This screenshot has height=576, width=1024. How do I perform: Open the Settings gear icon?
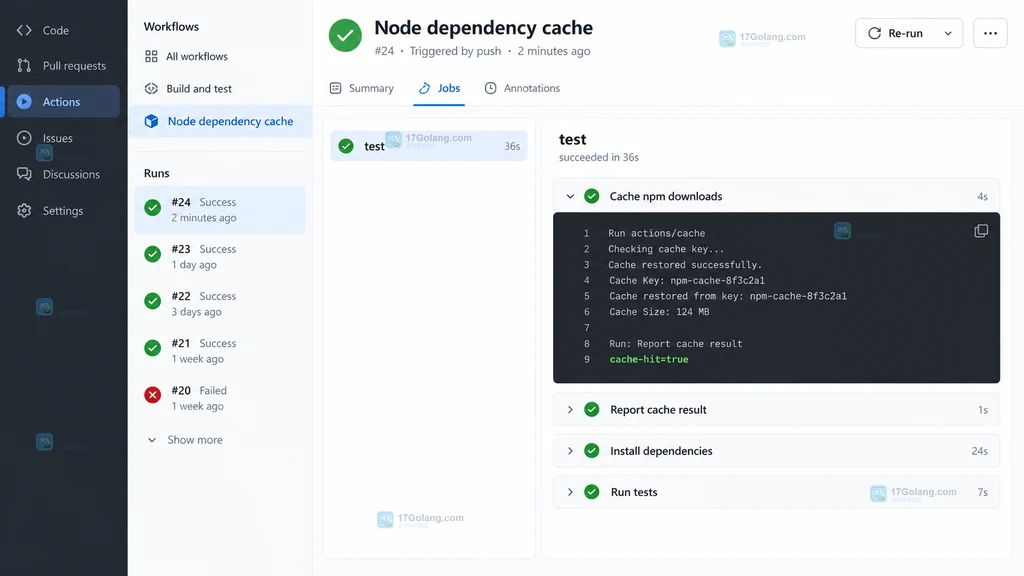pos(24,210)
